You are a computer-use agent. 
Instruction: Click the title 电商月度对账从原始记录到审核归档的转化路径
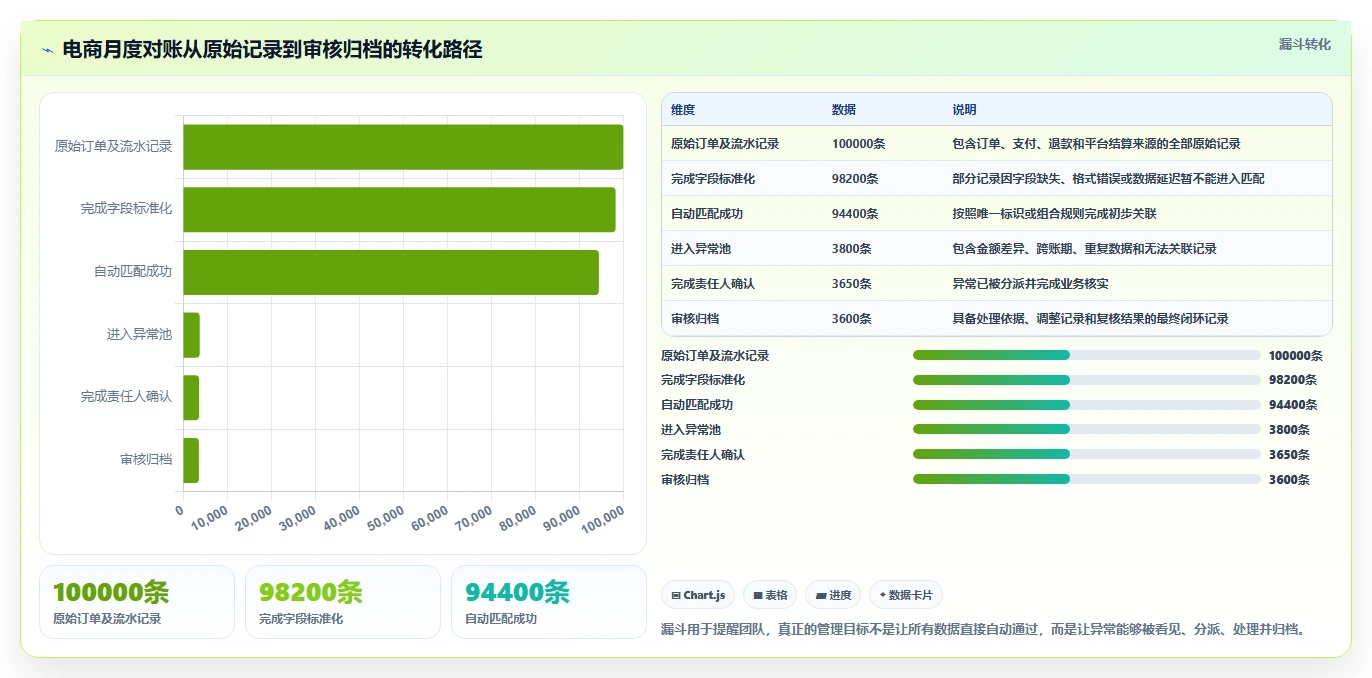click(x=272, y=50)
